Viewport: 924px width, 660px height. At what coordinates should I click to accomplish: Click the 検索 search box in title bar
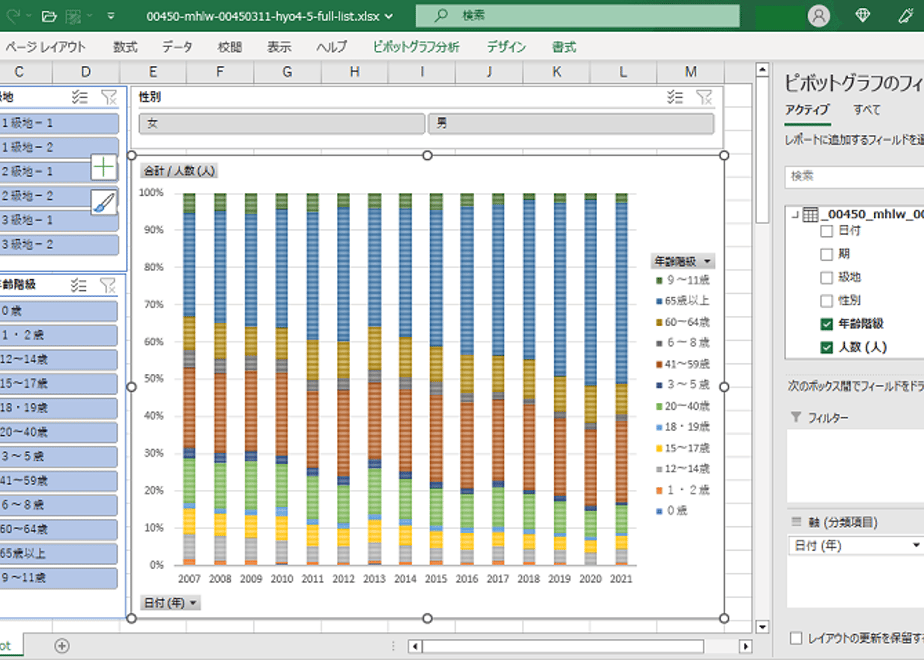(578, 16)
